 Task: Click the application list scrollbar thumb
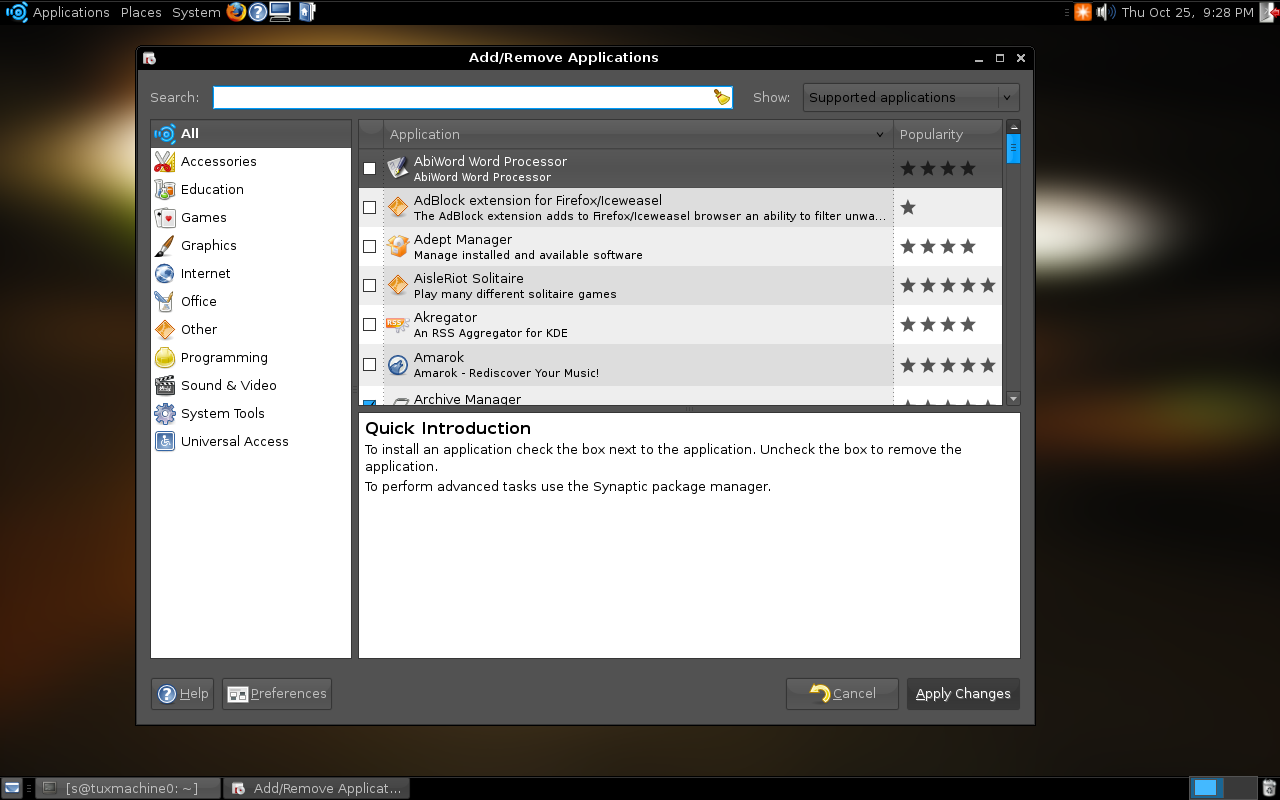tap(1013, 149)
